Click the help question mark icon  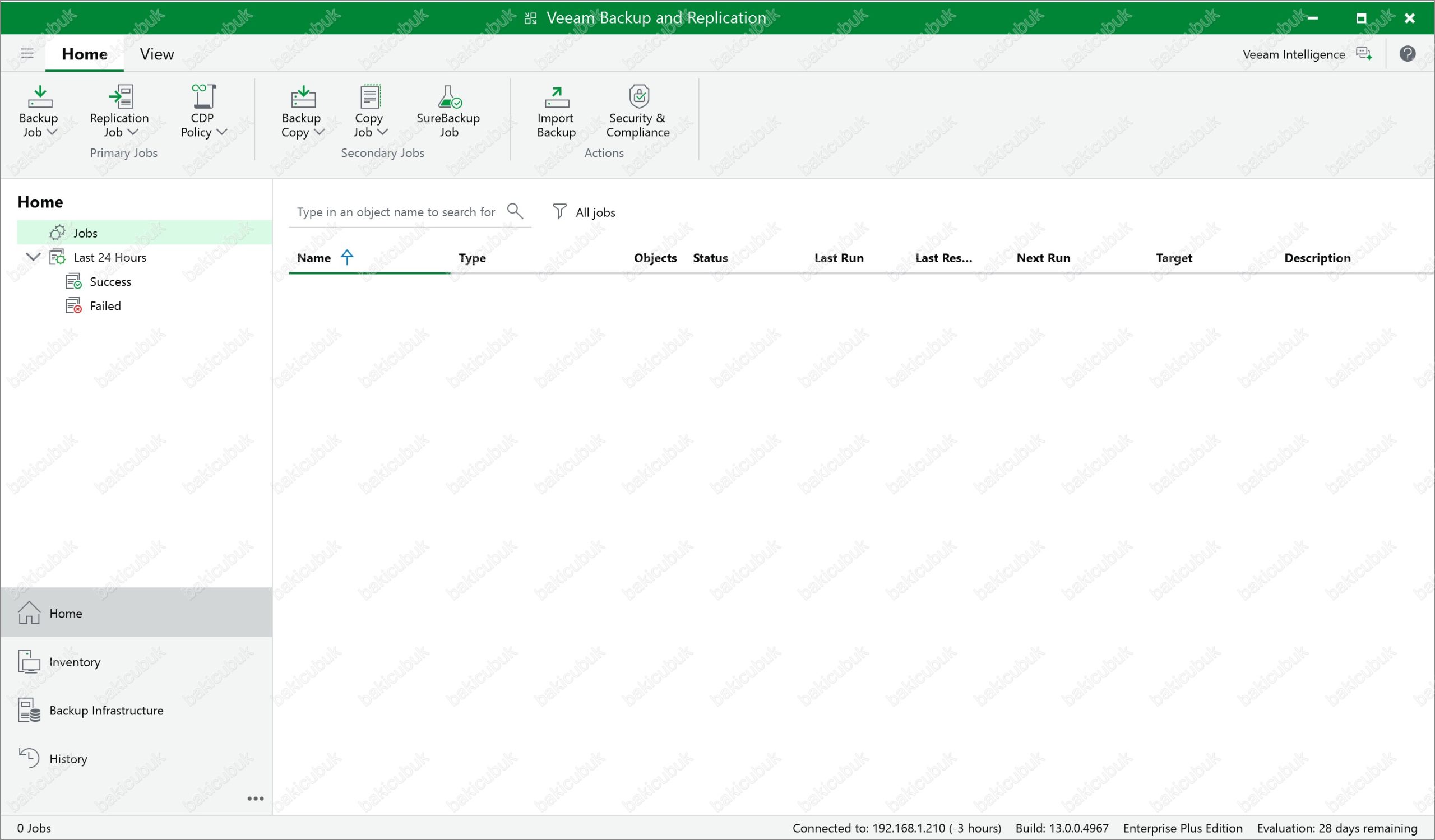[1407, 54]
